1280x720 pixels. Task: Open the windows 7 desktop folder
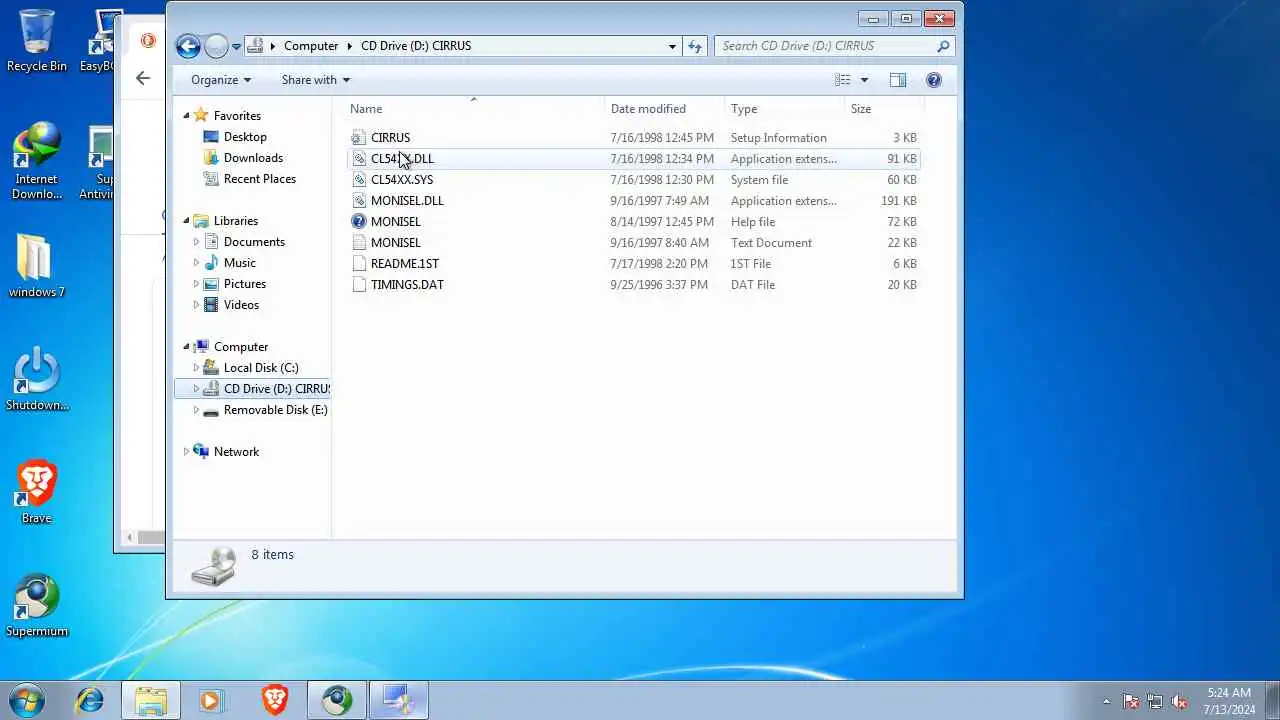(37, 266)
